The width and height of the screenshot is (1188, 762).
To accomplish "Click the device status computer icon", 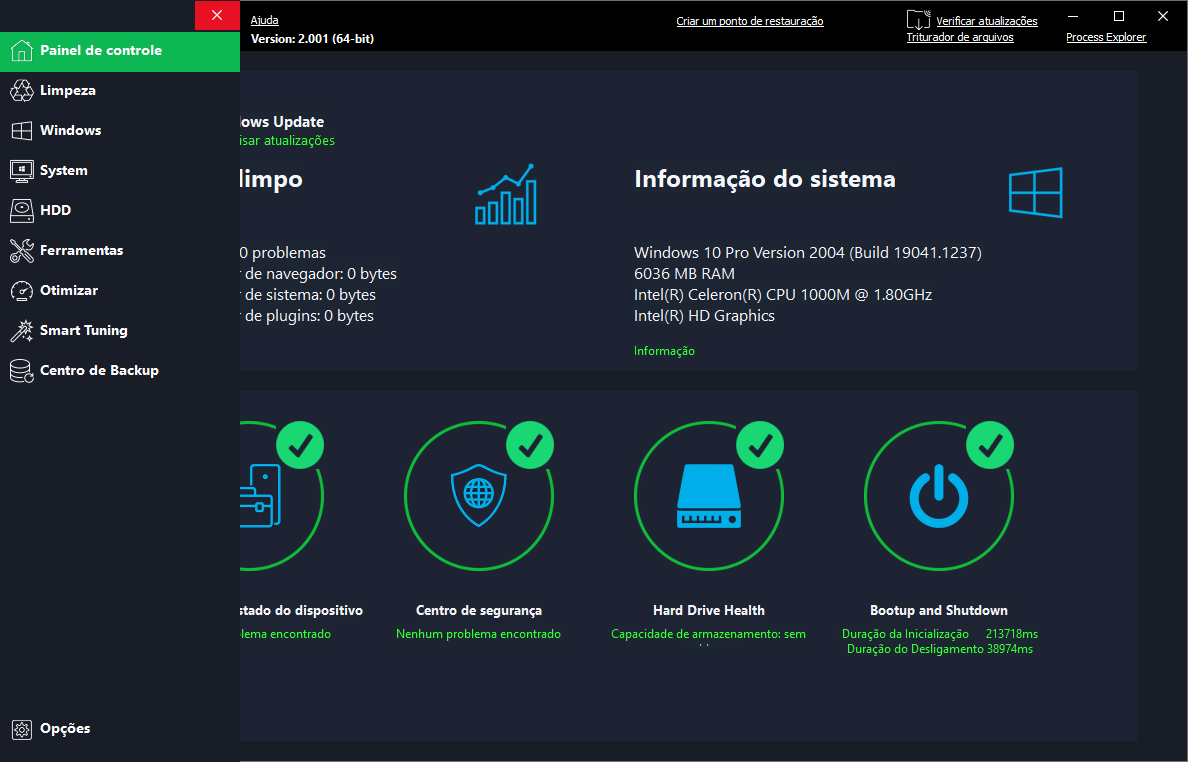I will point(260,495).
